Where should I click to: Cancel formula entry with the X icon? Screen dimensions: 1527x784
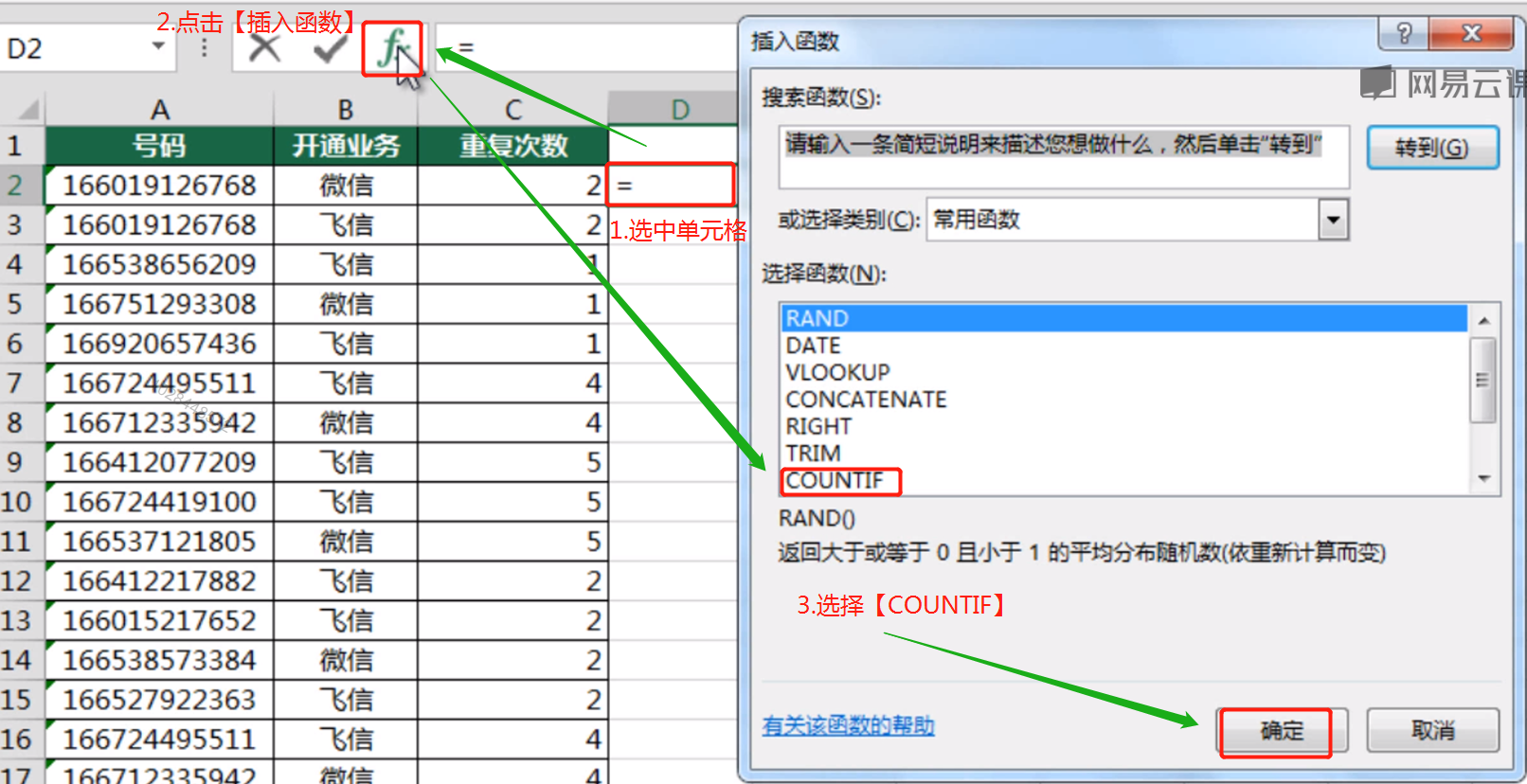click(x=264, y=47)
